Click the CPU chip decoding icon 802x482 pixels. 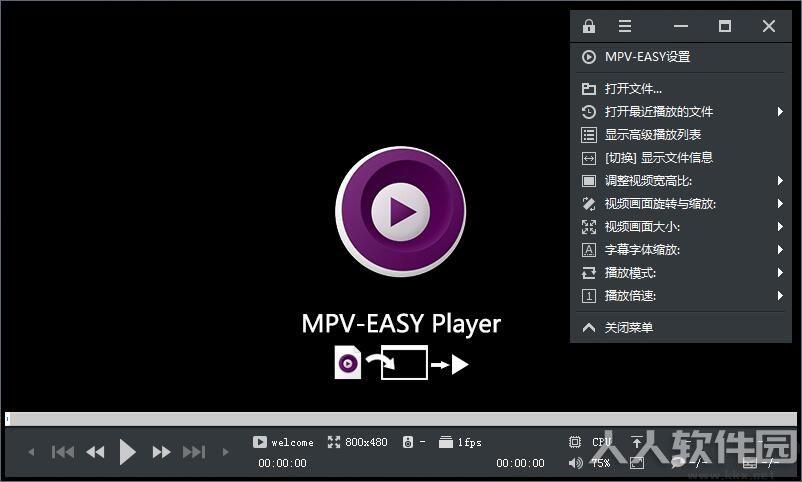click(x=575, y=442)
